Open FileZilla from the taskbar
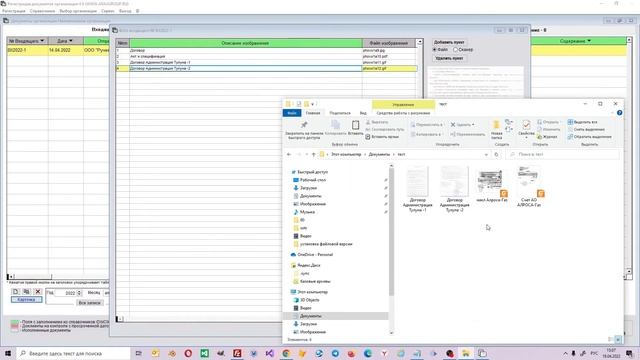Viewport: 640px width, 360px height. (237, 353)
